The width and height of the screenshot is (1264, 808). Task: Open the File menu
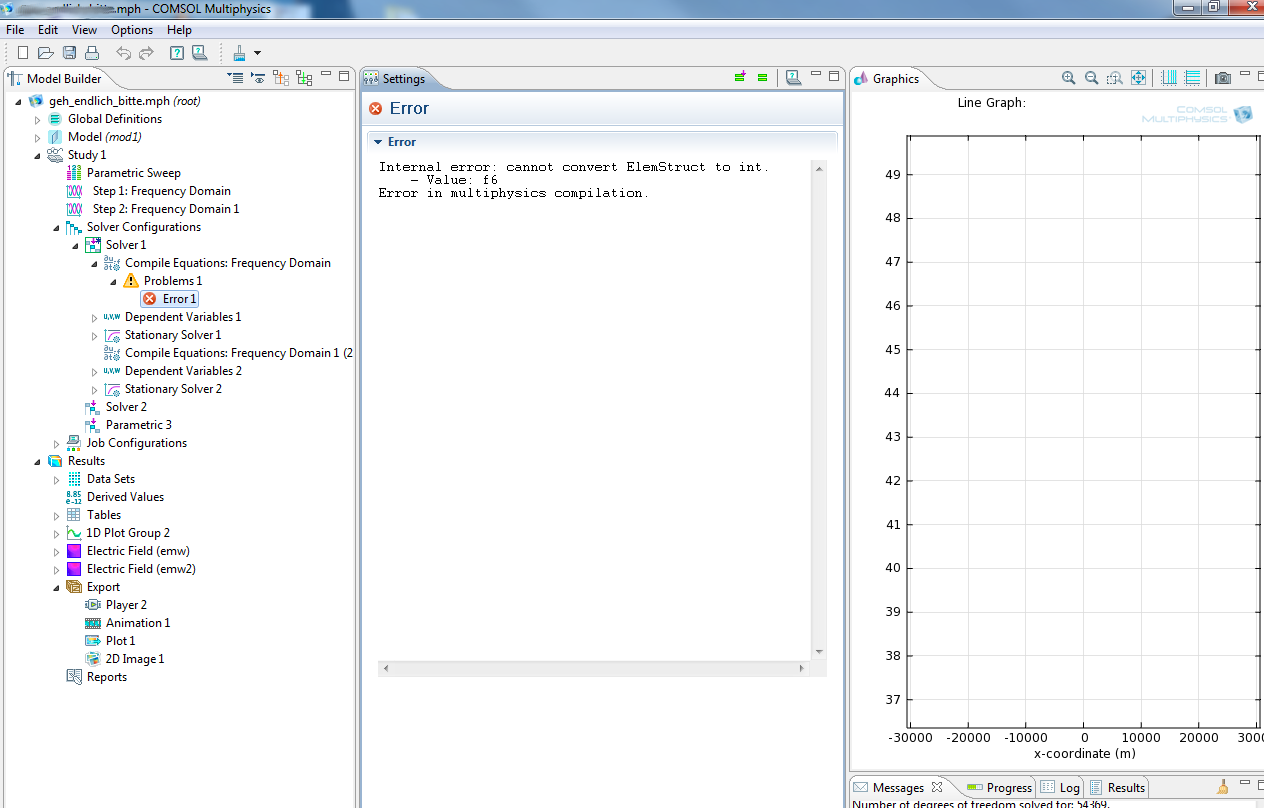[15, 30]
